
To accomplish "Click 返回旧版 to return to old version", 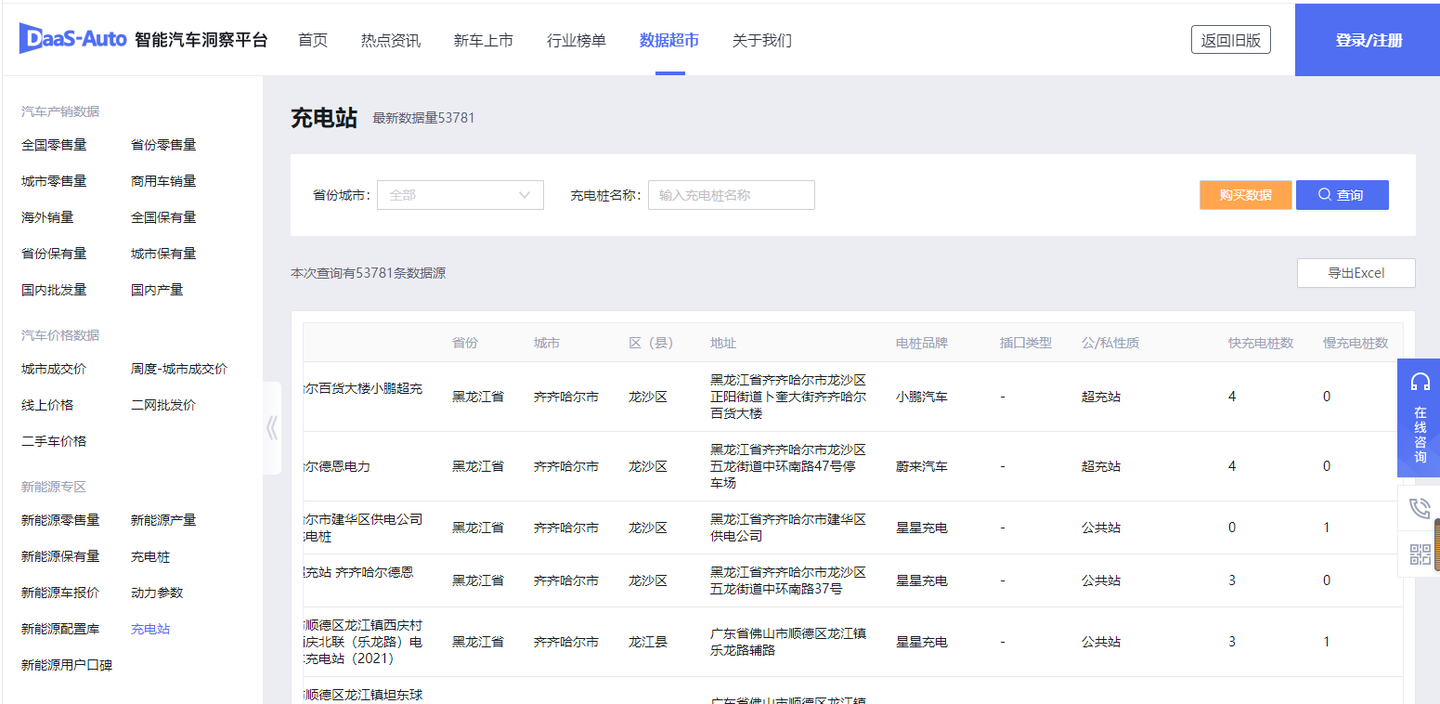I will pos(1230,39).
